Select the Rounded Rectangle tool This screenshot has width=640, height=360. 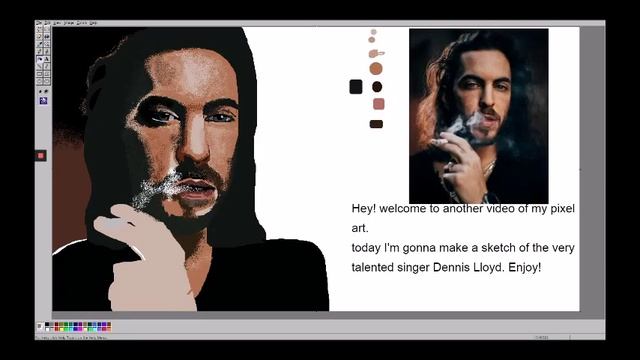pyautogui.click(x=47, y=81)
